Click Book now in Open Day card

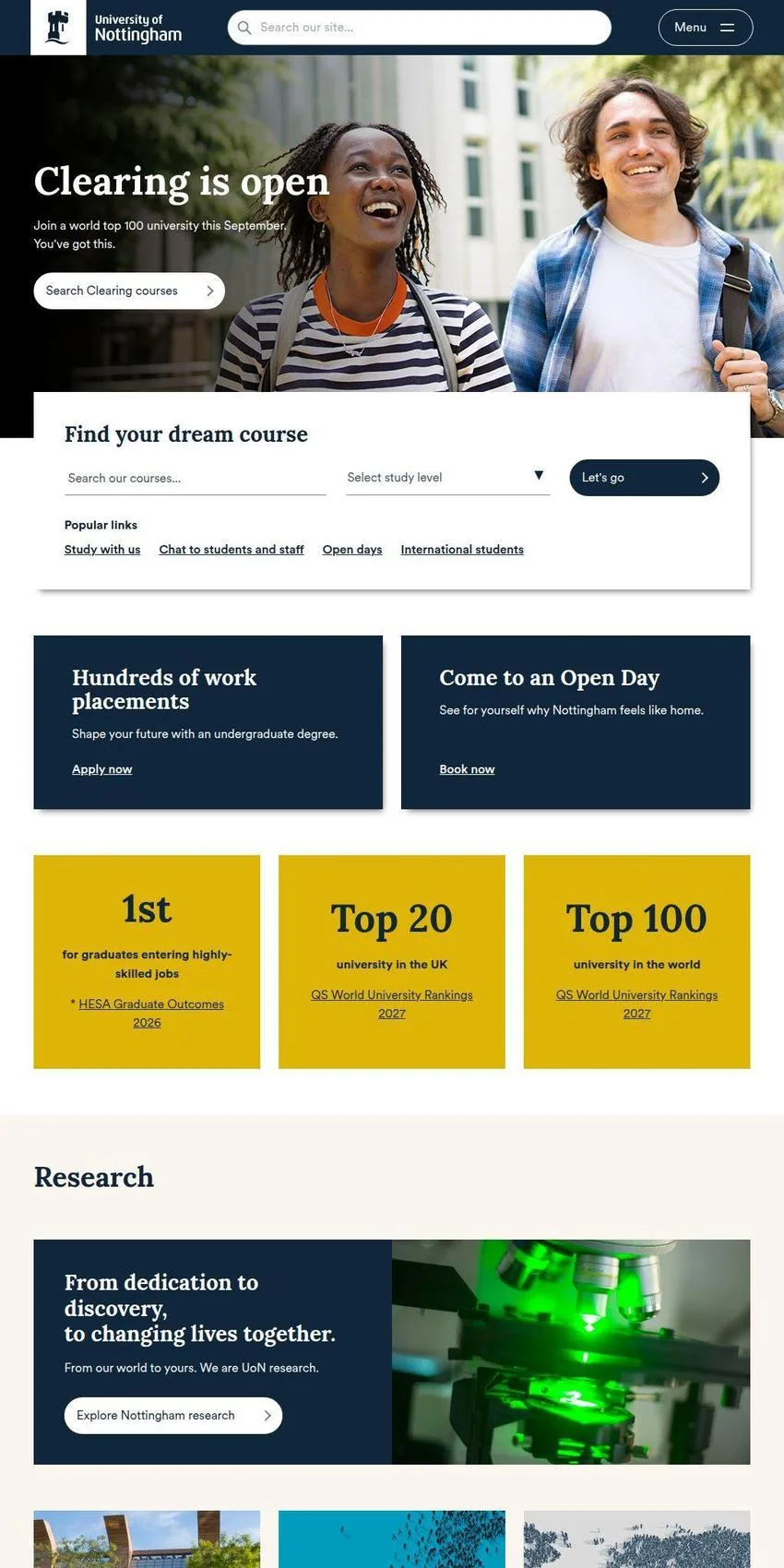[467, 769]
